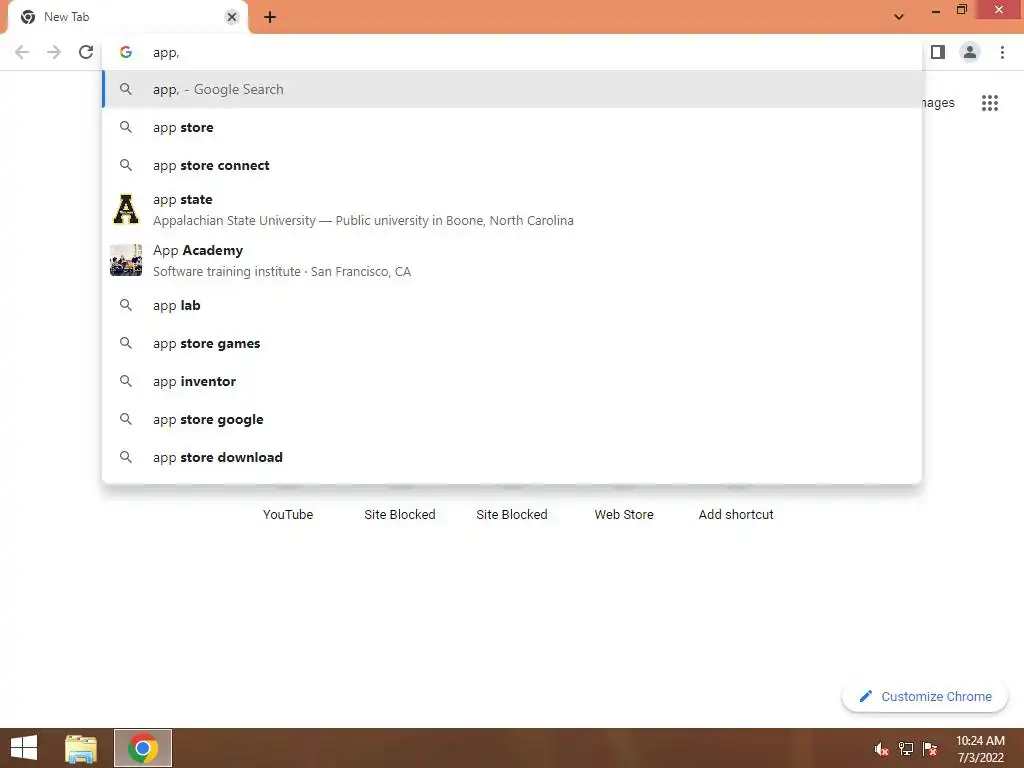Pick the "app store games" suggestion
This screenshot has width=1024, height=768.
click(512, 343)
